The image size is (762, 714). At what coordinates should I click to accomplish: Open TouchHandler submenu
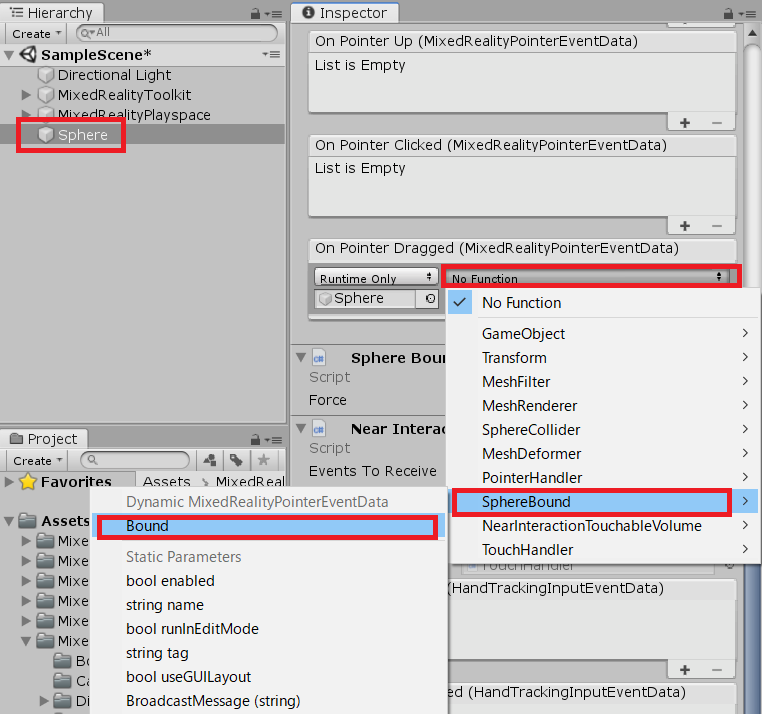tap(603, 549)
